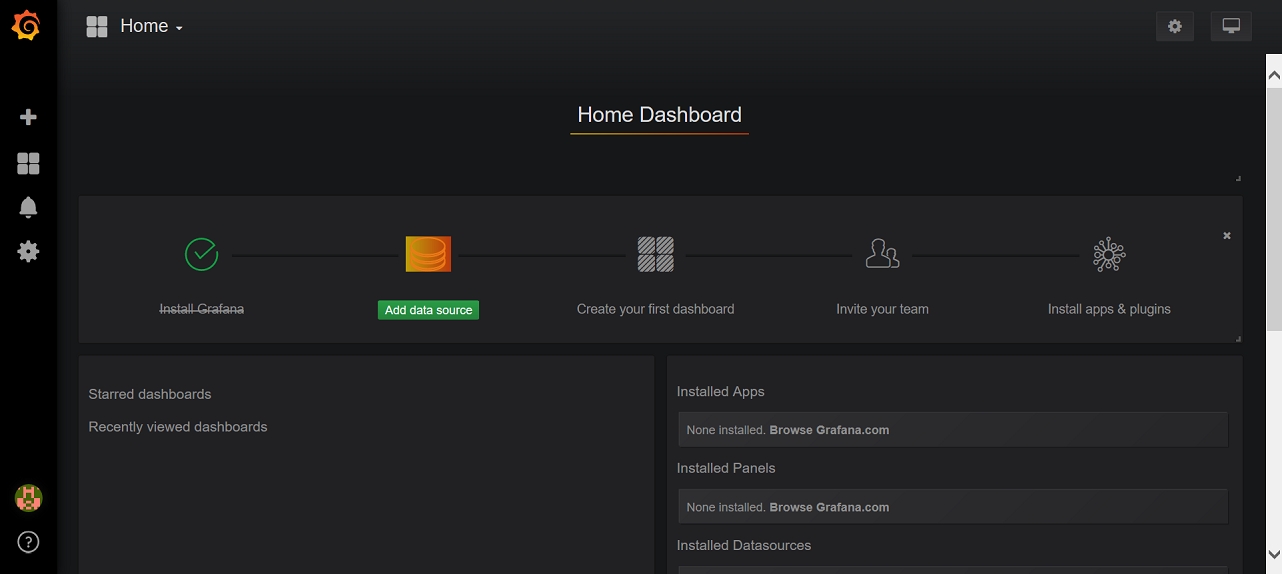Click the Grafana logo icon
Viewport: 1282px width, 574px height.
(x=27, y=26)
